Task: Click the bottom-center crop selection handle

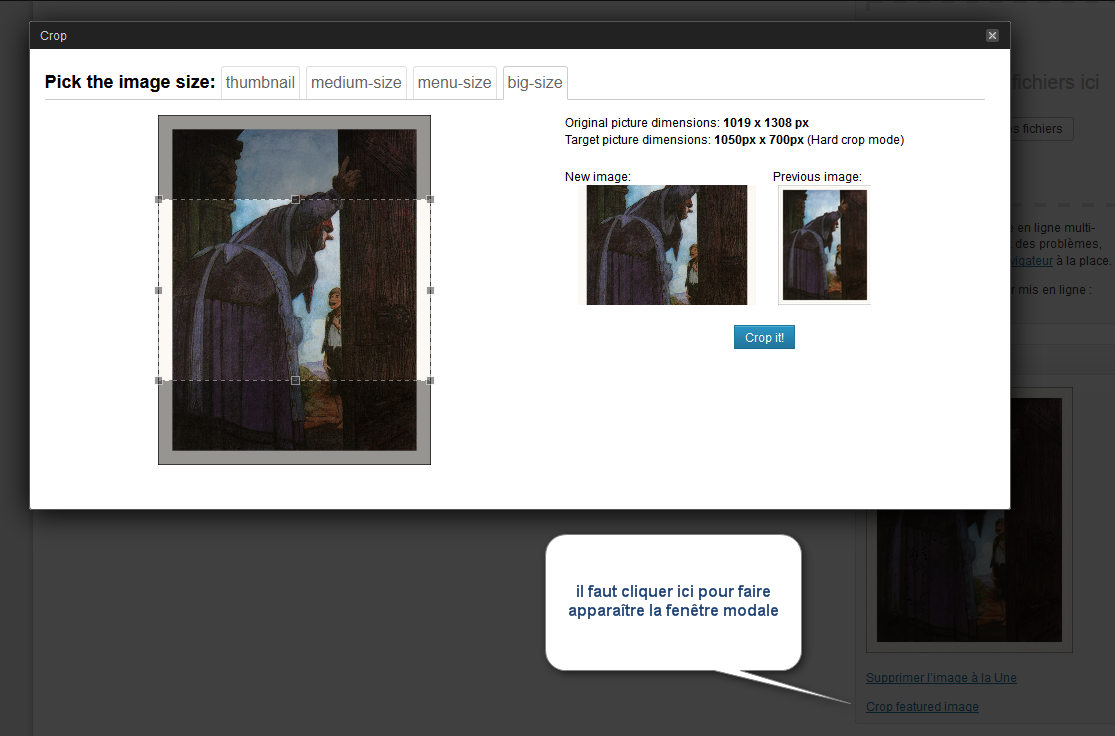Action: coord(295,380)
